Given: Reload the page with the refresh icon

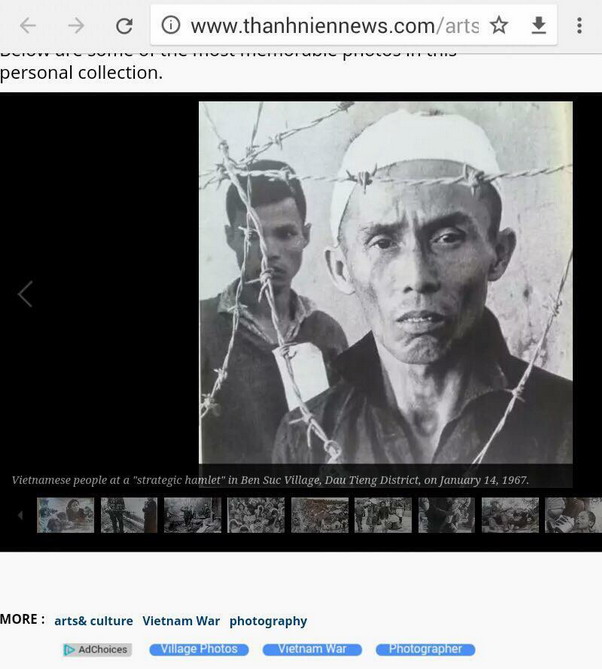Looking at the screenshot, I should pyautogui.click(x=124, y=26).
